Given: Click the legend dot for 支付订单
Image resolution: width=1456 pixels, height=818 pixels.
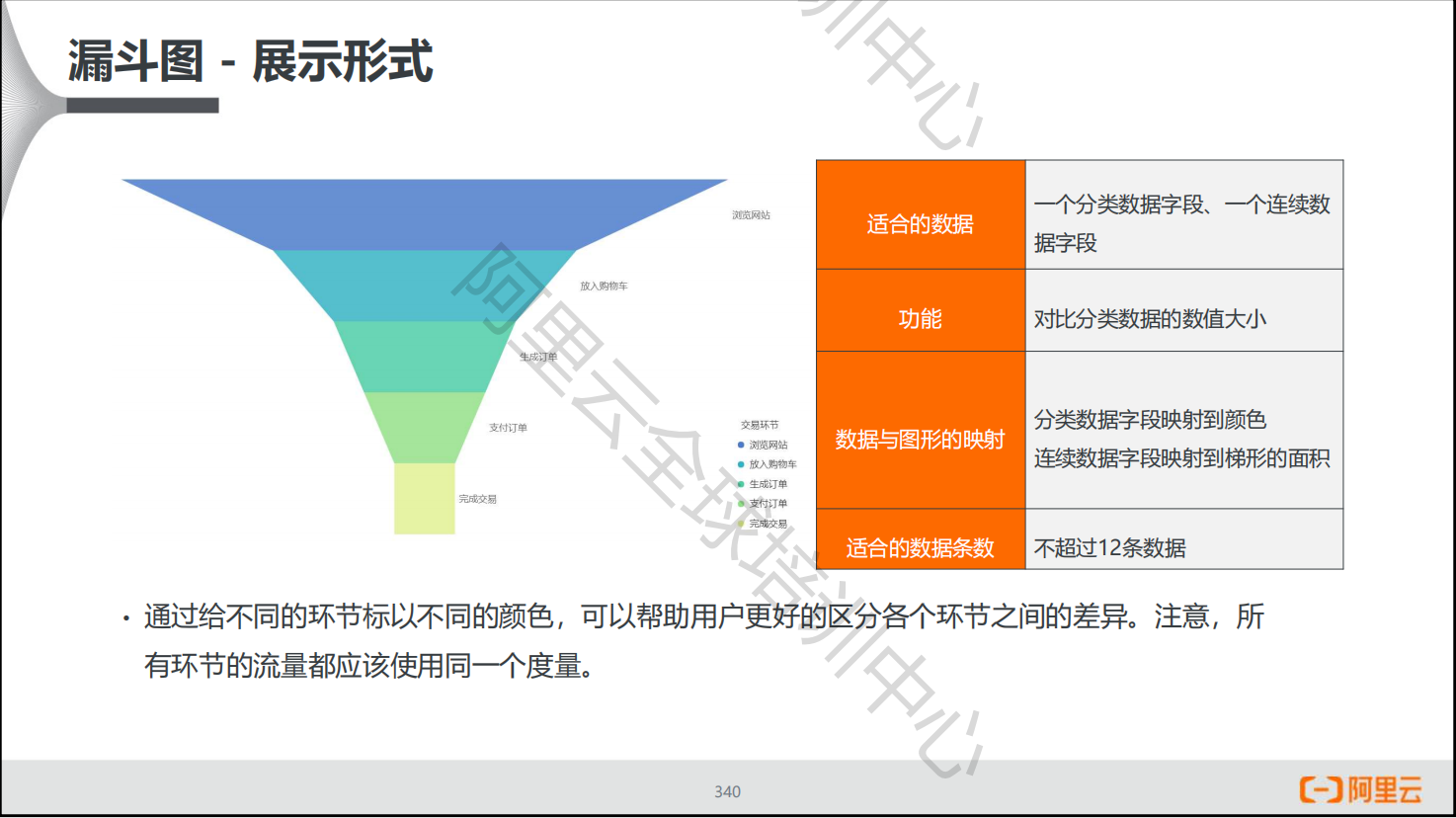Looking at the screenshot, I should (x=741, y=504).
